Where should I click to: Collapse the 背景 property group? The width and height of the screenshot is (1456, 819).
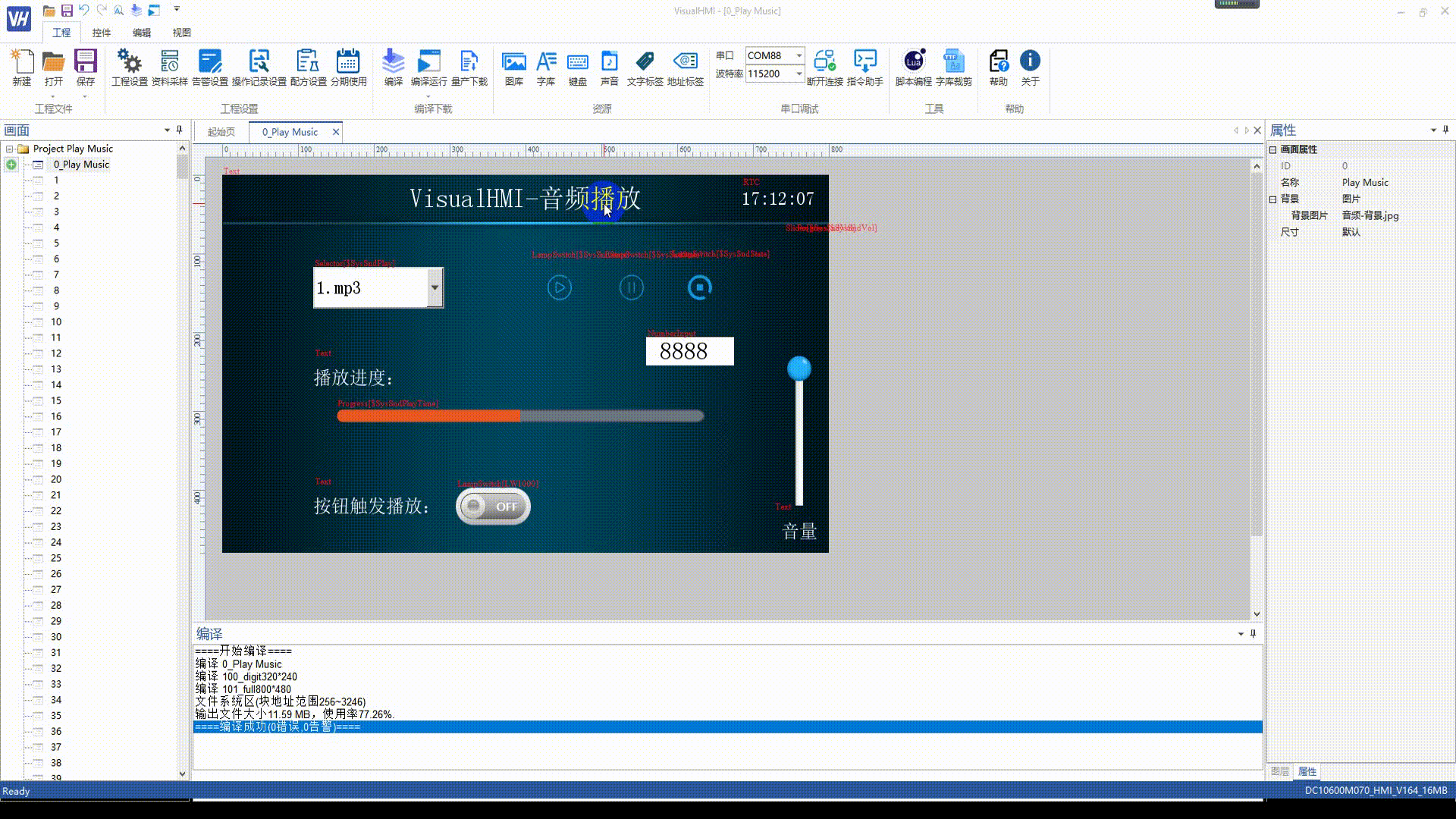(1273, 199)
